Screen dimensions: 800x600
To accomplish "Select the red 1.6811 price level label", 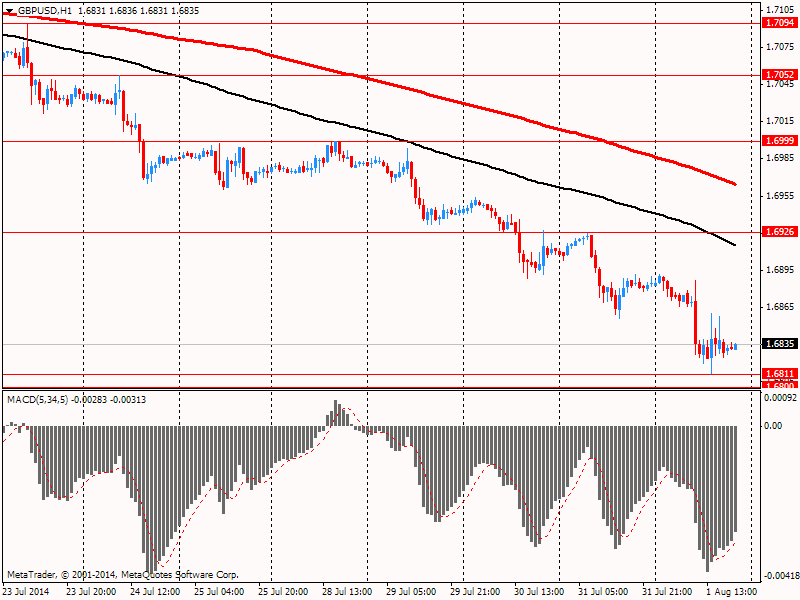I will 779,374.
